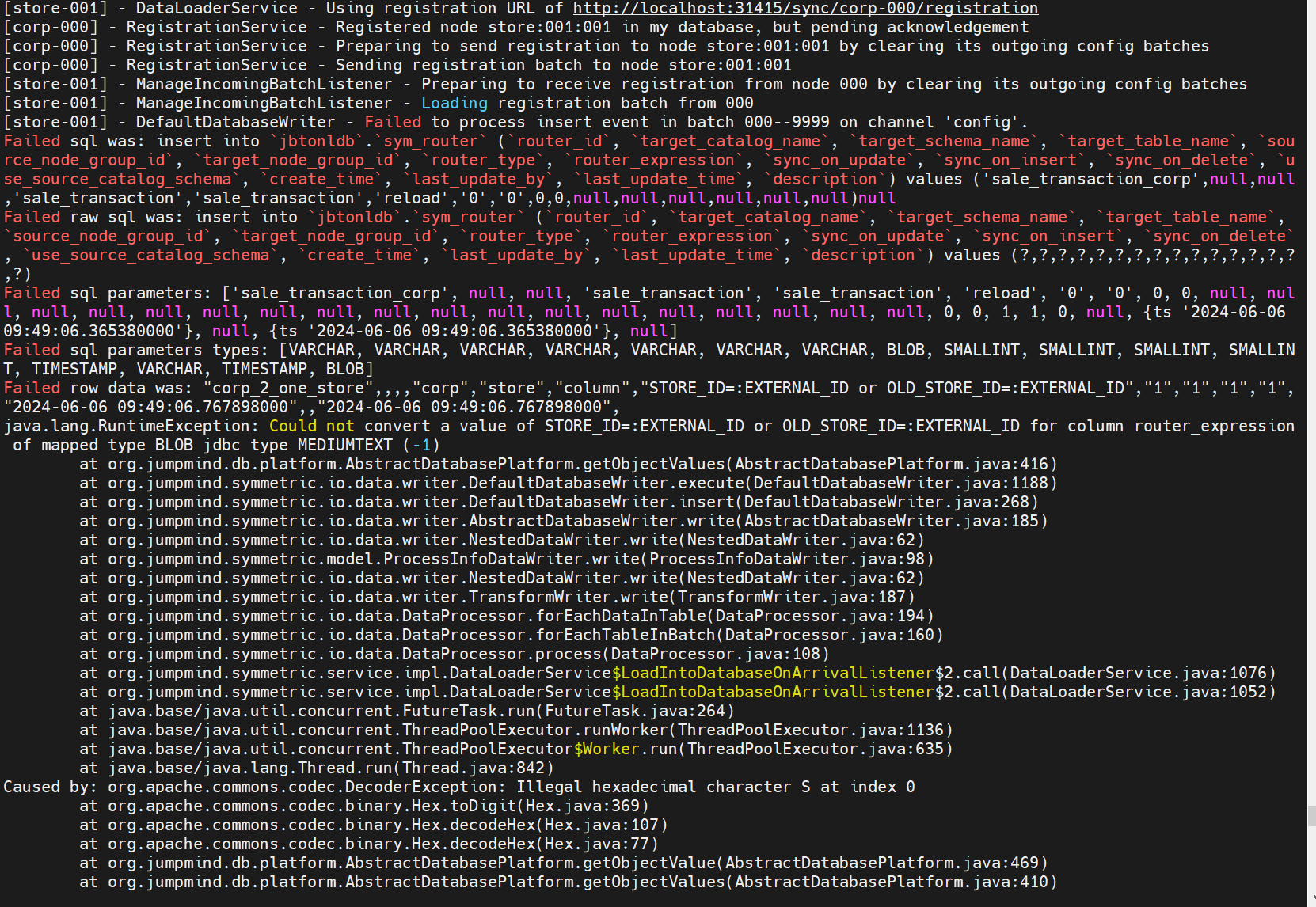Screen dimensions: 1316x907
Task: Open the localhost registration URL link
Action: pos(804,9)
